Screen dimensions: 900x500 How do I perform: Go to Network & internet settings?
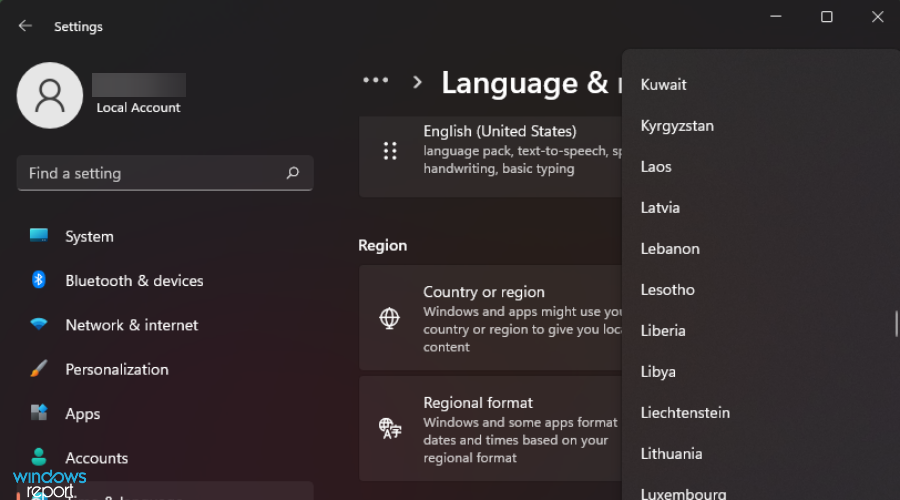point(131,325)
